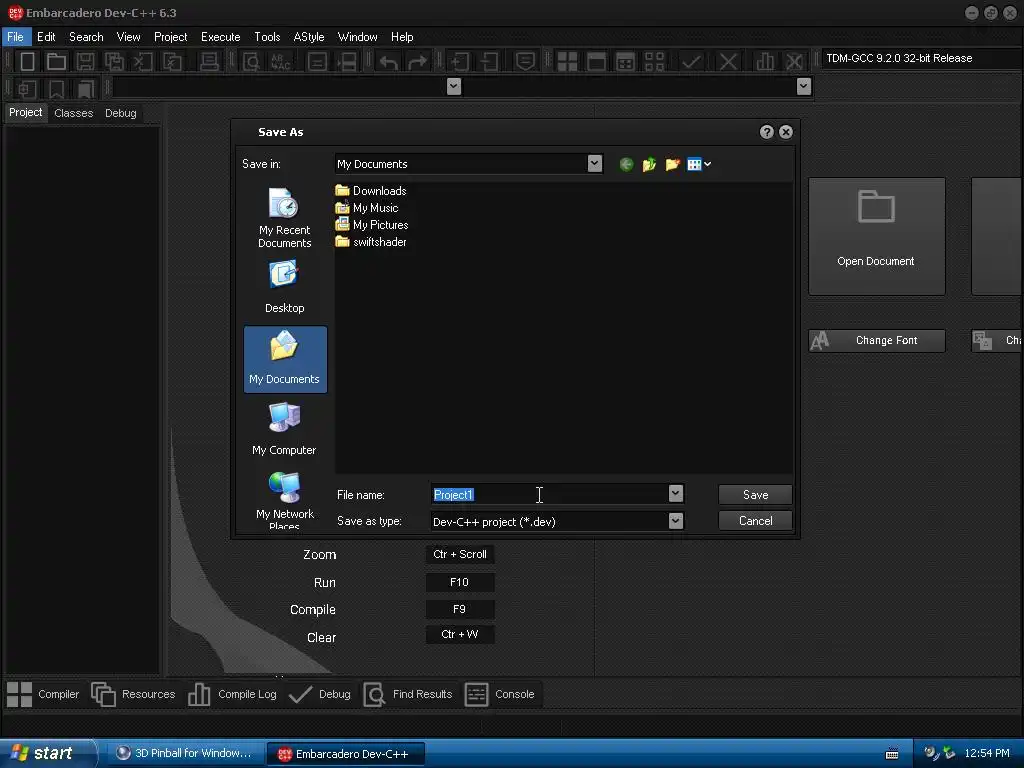Screen dimensions: 1024x768
Task: Select My Documents in the places bar
Action: coord(285,359)
